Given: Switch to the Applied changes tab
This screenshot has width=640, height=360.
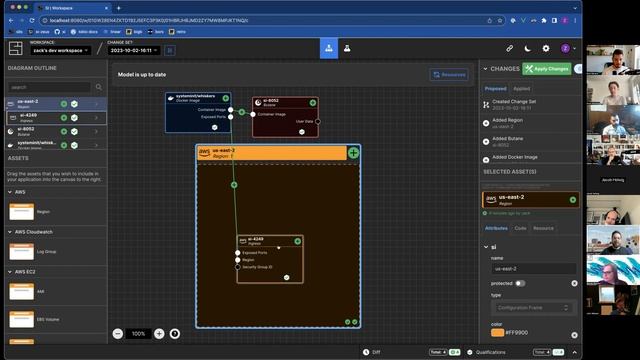Looking at the screenshot, I should pos(522,89).
